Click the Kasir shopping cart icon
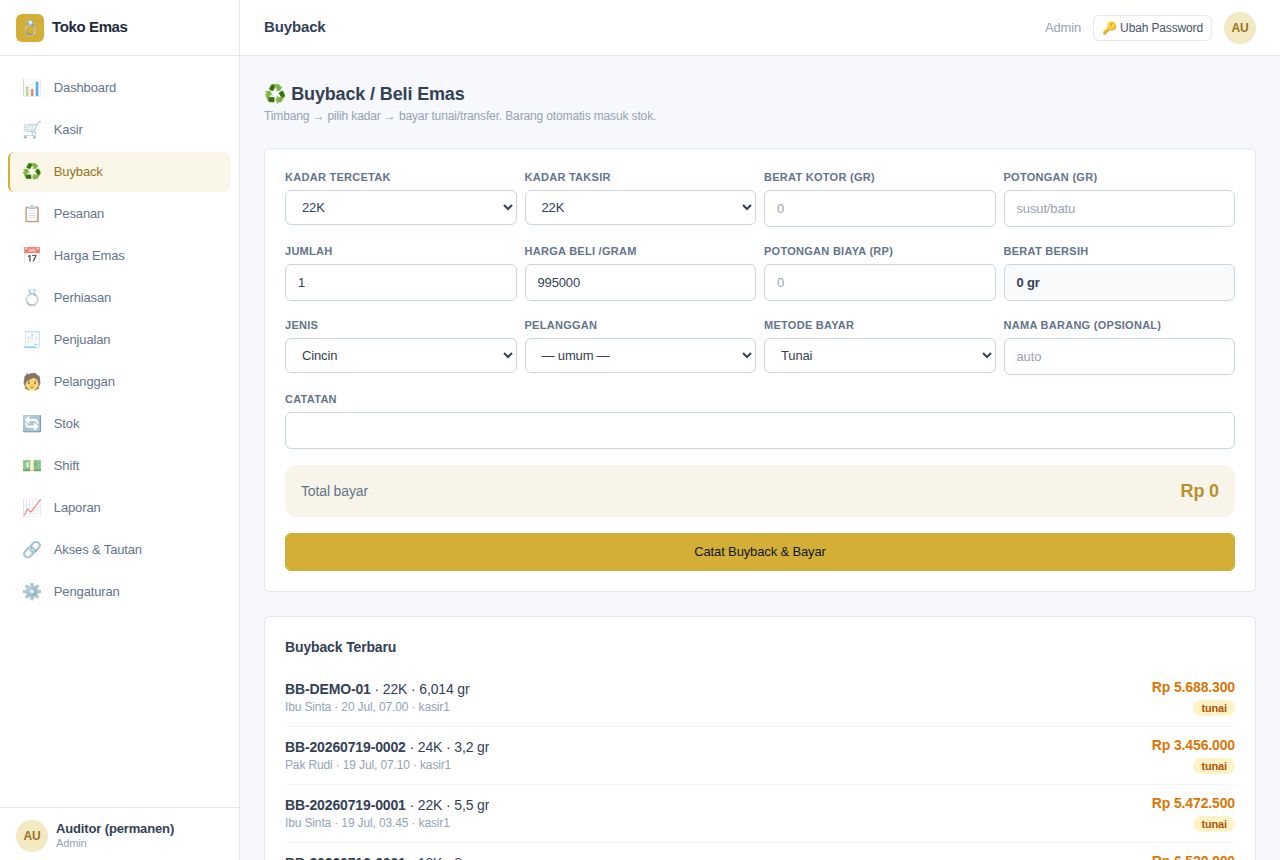This screenshot has height=860, width=1280. click(32, 130)
